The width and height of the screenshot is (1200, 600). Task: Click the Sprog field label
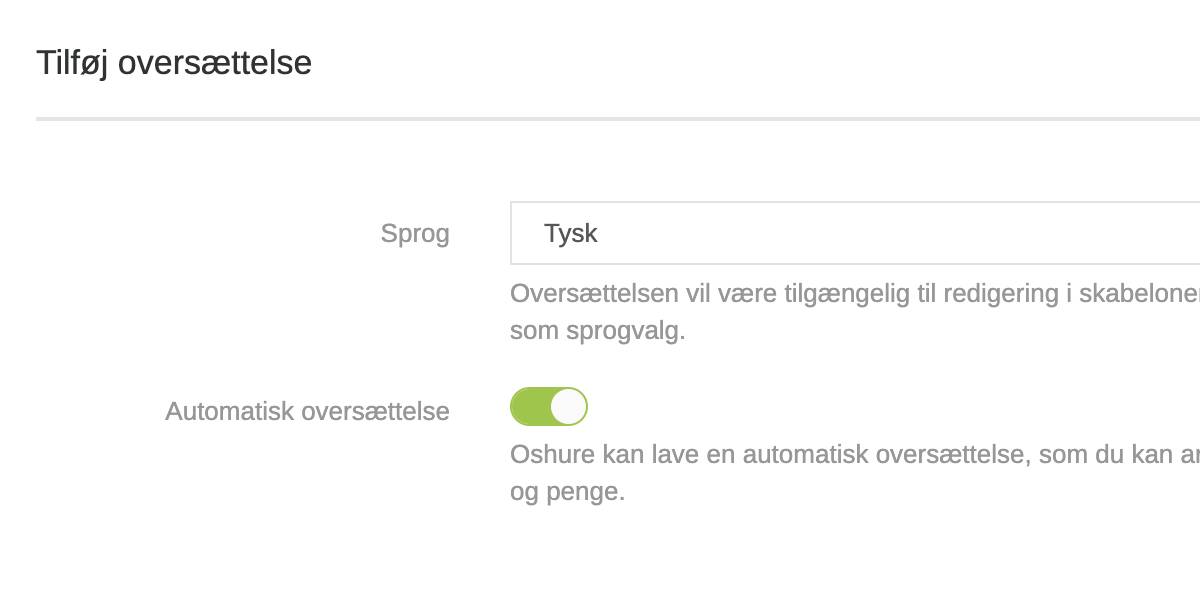tap(415, 234)
